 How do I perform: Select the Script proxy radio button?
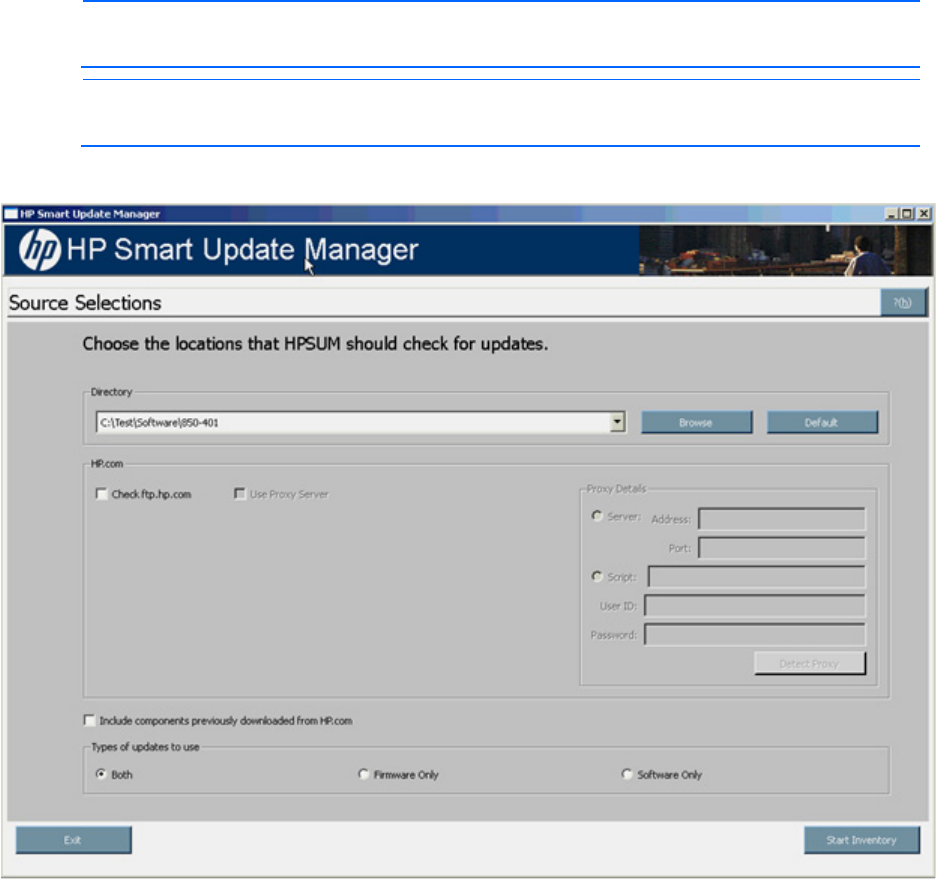pyautogui.click(x=598, y=576)
